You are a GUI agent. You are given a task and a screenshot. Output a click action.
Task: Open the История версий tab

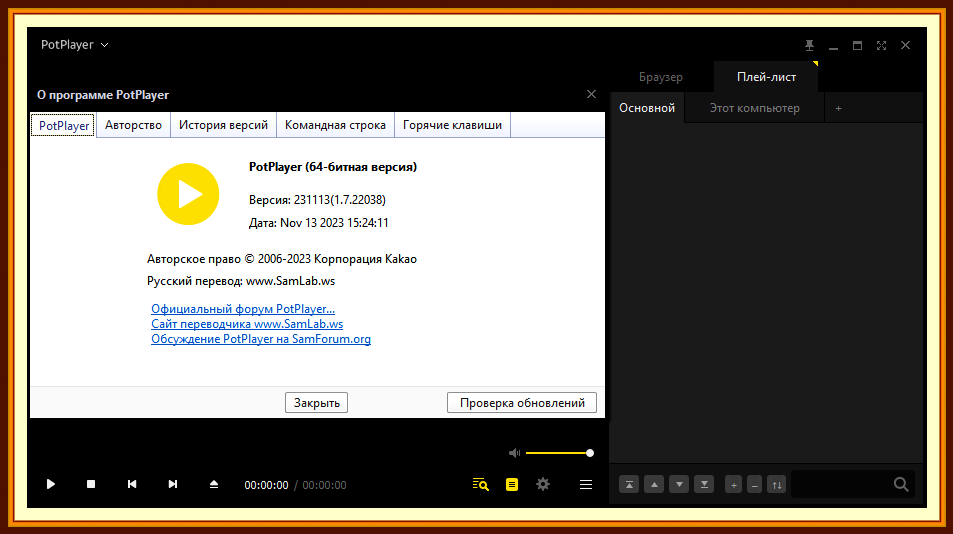pyautogui.click(x=223, y=125)
